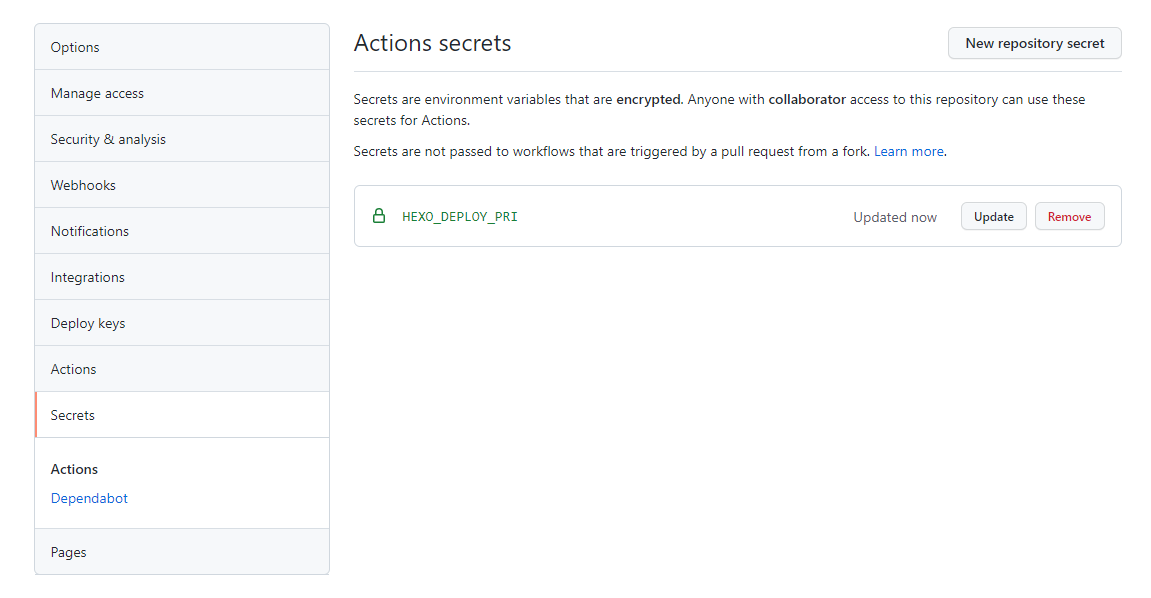Go to Pages settings
The width and height of the screenshot is (1151, 598).
[69, 552]
